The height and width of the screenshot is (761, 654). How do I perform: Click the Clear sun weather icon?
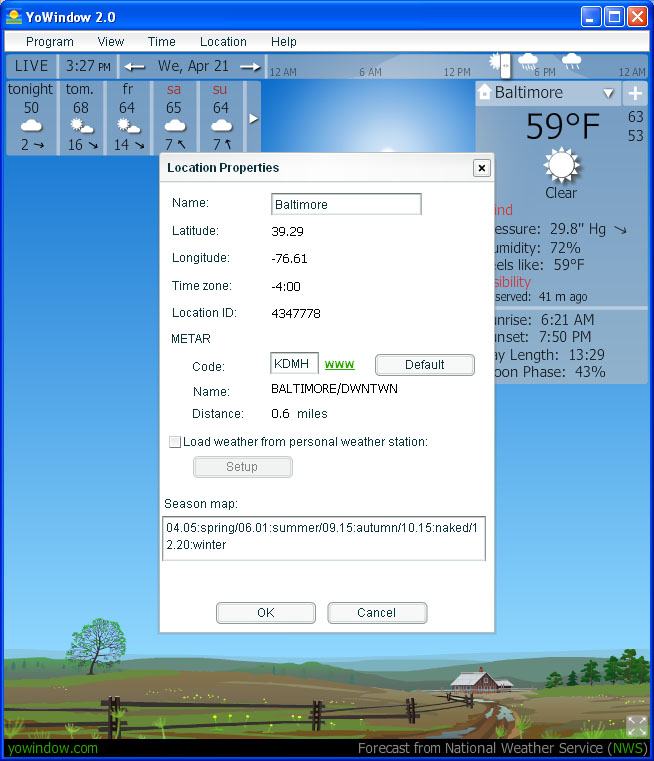pos(561,165)
